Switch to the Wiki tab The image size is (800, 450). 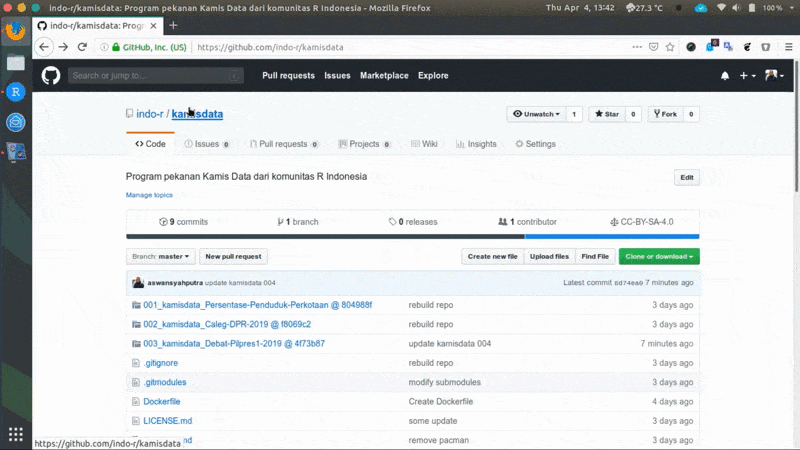pyautogui.click(x=424, y=144)
